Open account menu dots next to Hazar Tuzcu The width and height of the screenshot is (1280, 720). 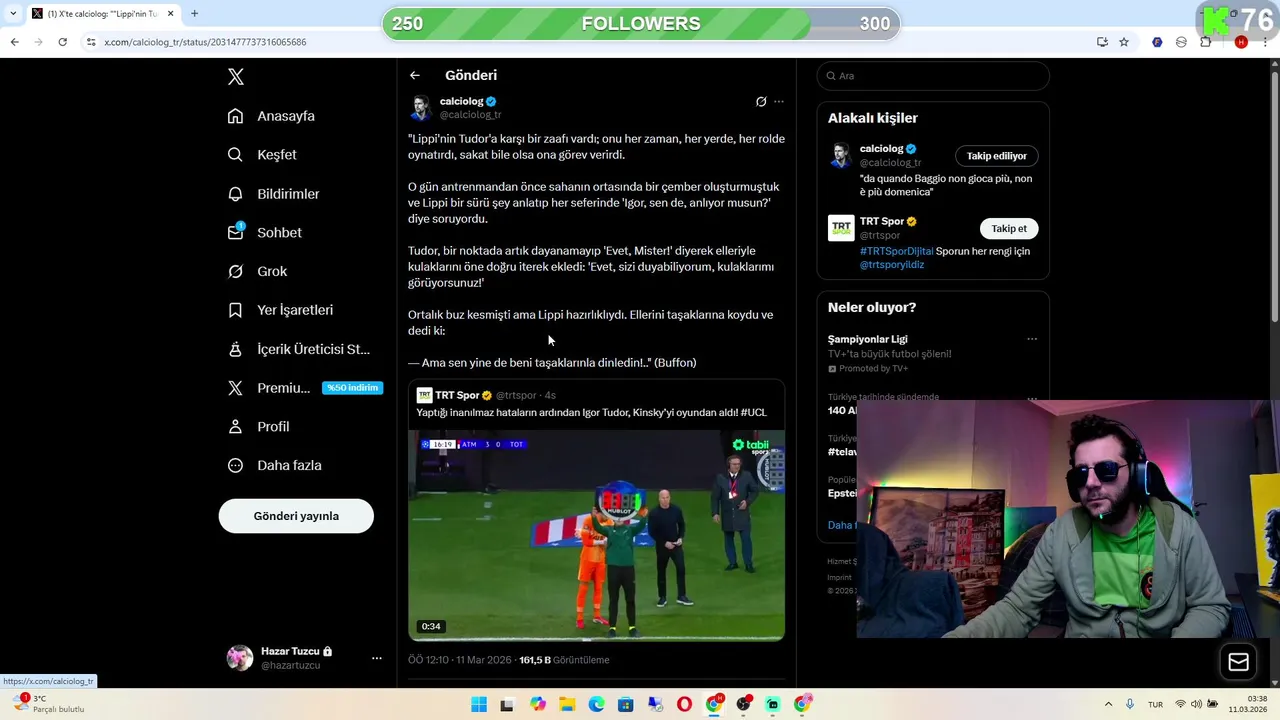(377, 658)
